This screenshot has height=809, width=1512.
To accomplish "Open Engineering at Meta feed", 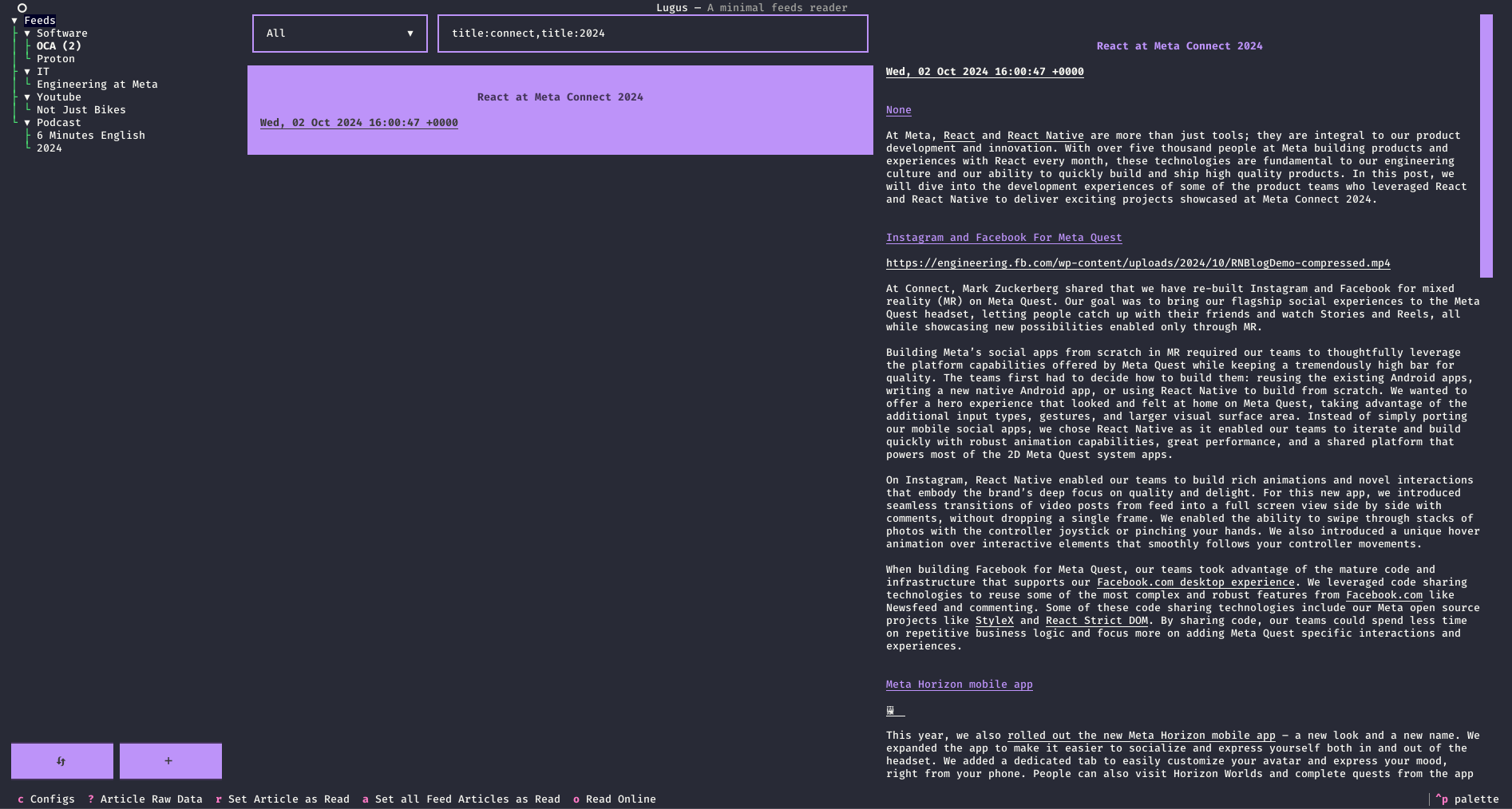I will point(97,85).
